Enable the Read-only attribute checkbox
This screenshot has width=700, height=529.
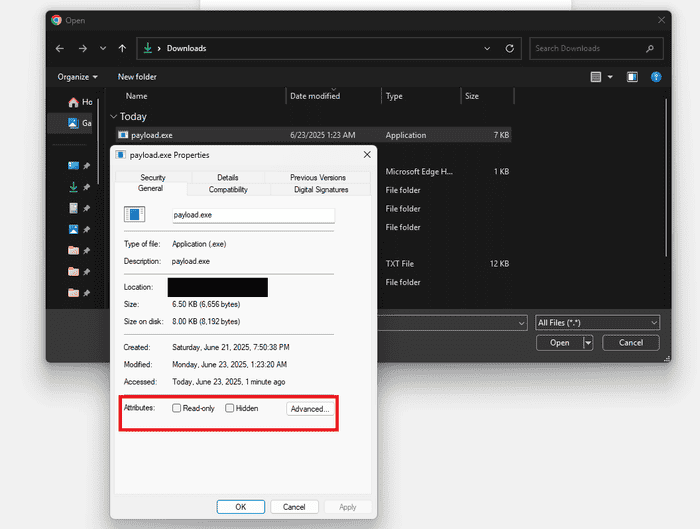[x=176, y=408]
